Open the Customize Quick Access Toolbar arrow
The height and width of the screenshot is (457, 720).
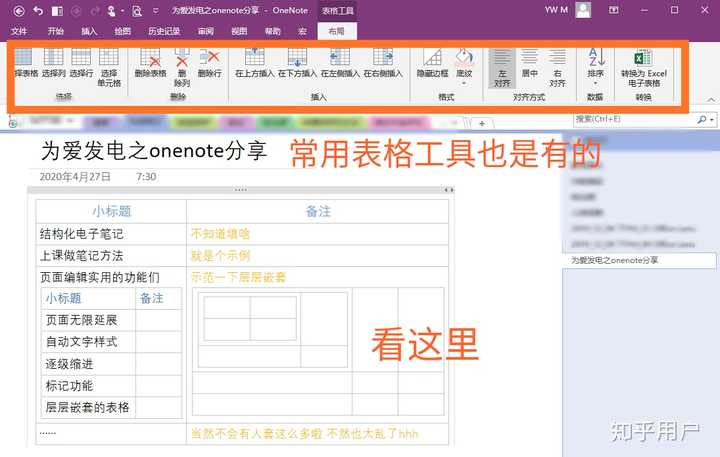click(x=156, y=10)
